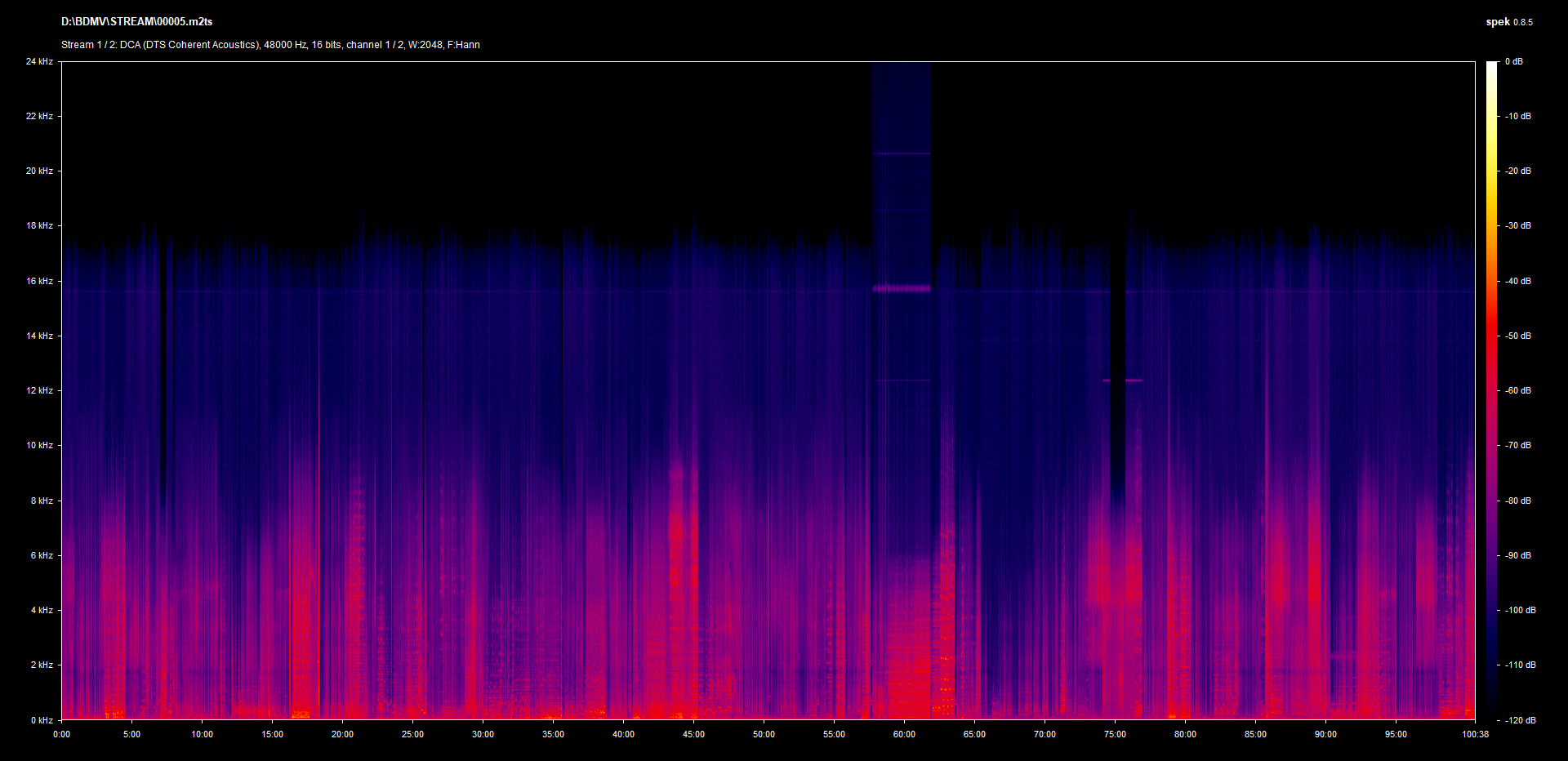Viewport: 1568px width, 761px height.
Task: Click the file path D:\BDMV\STREAM\00005.m2ts title
Action: click(x=136, y=22)
